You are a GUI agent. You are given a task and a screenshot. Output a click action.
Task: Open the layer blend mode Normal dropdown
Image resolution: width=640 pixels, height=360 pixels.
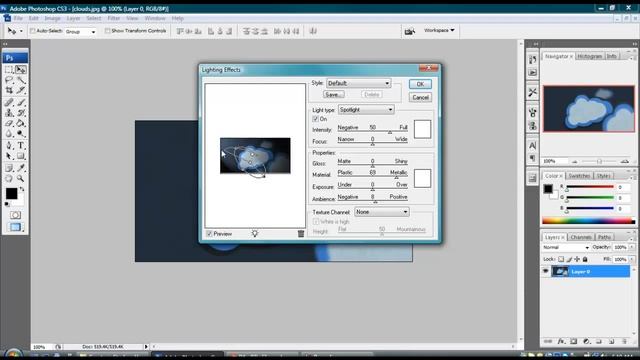[x=566, y=247]
